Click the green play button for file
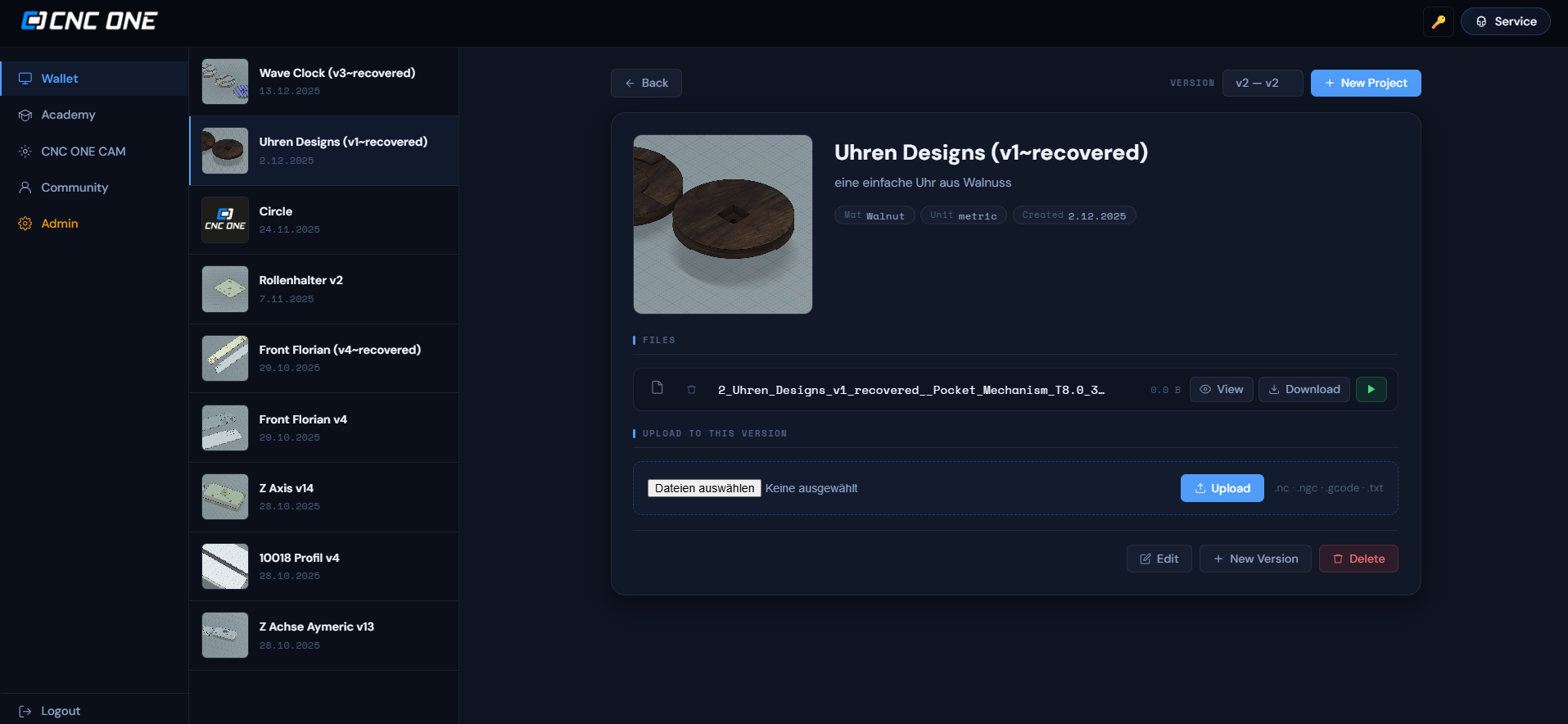 coord(1371,390)
